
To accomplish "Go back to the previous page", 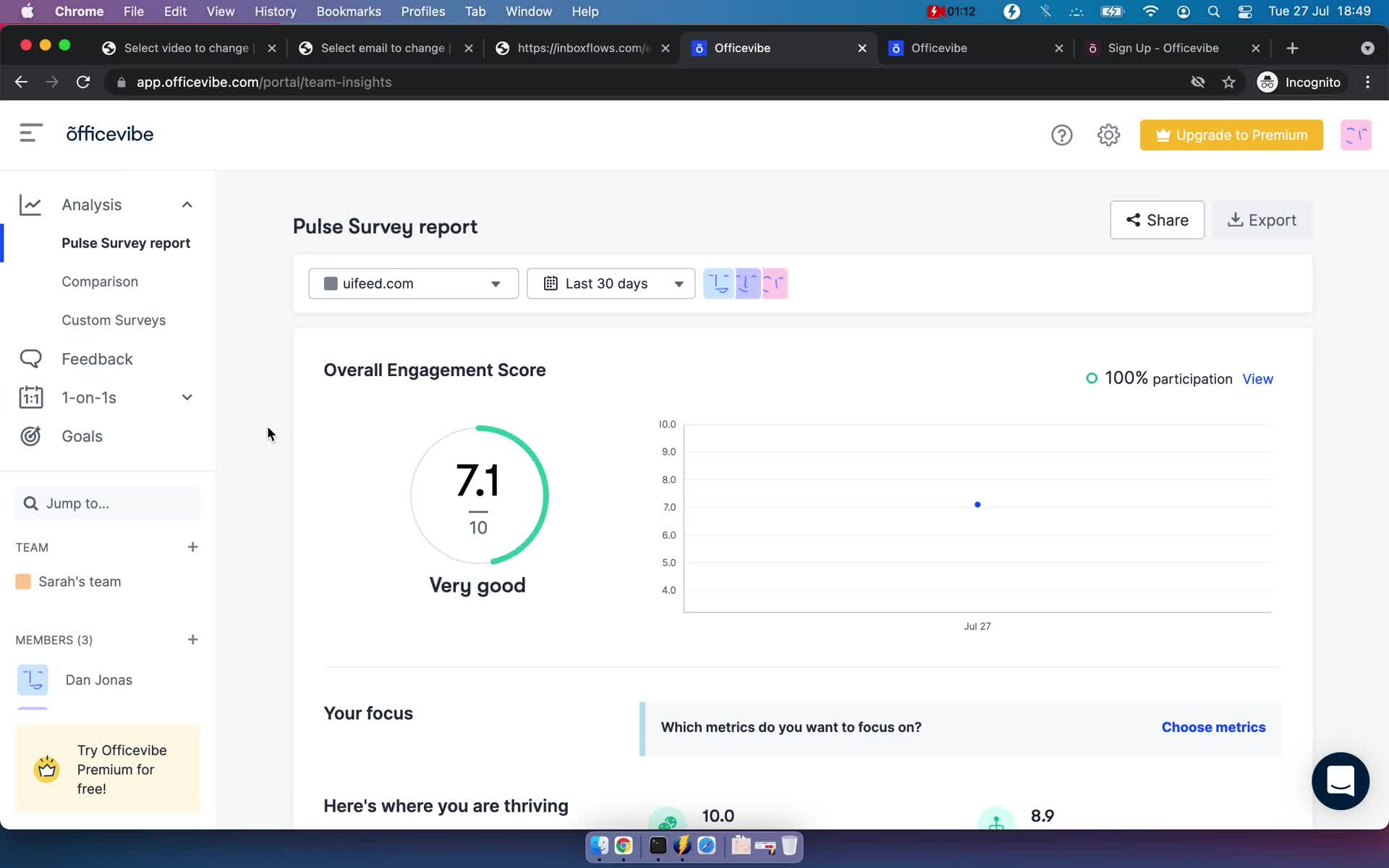I will click(21, 82).
